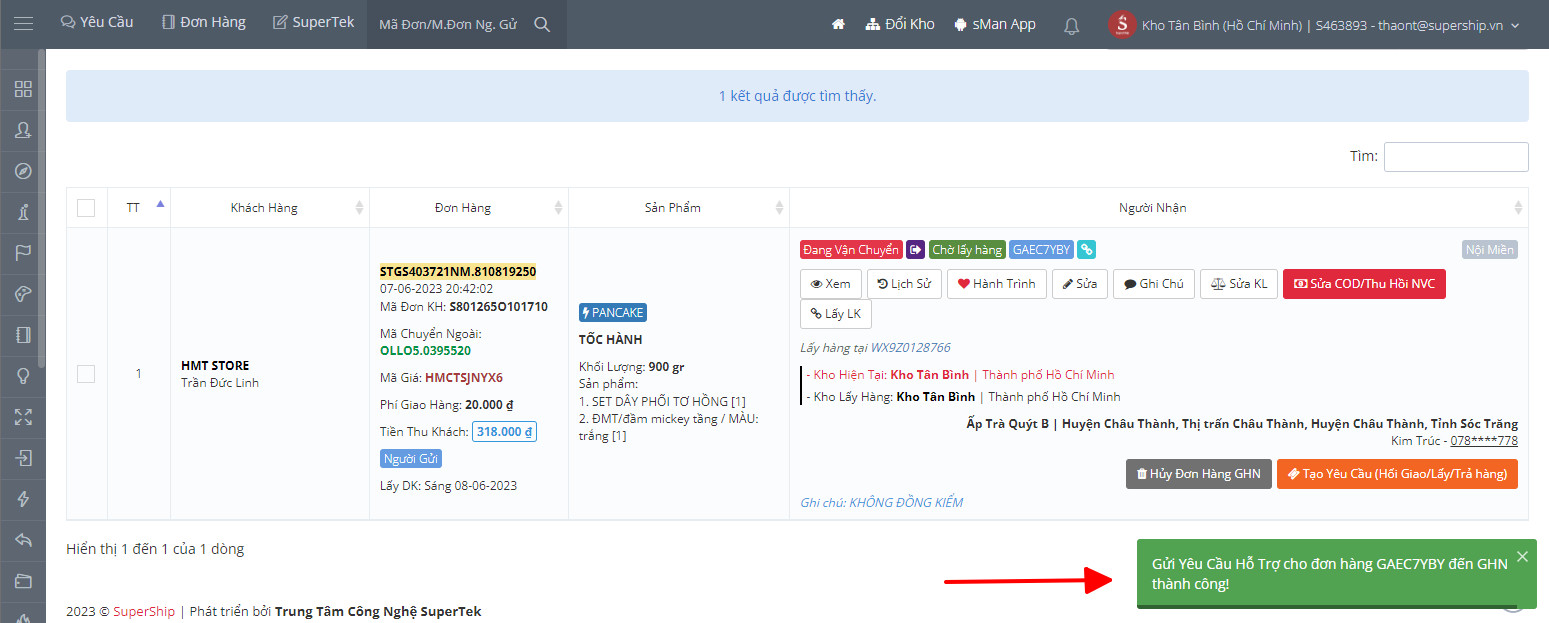The width and height of the screenshot is (1549, 623).
Task: Open the notebook sidebar icon
Action: click(x=23, y=335)
